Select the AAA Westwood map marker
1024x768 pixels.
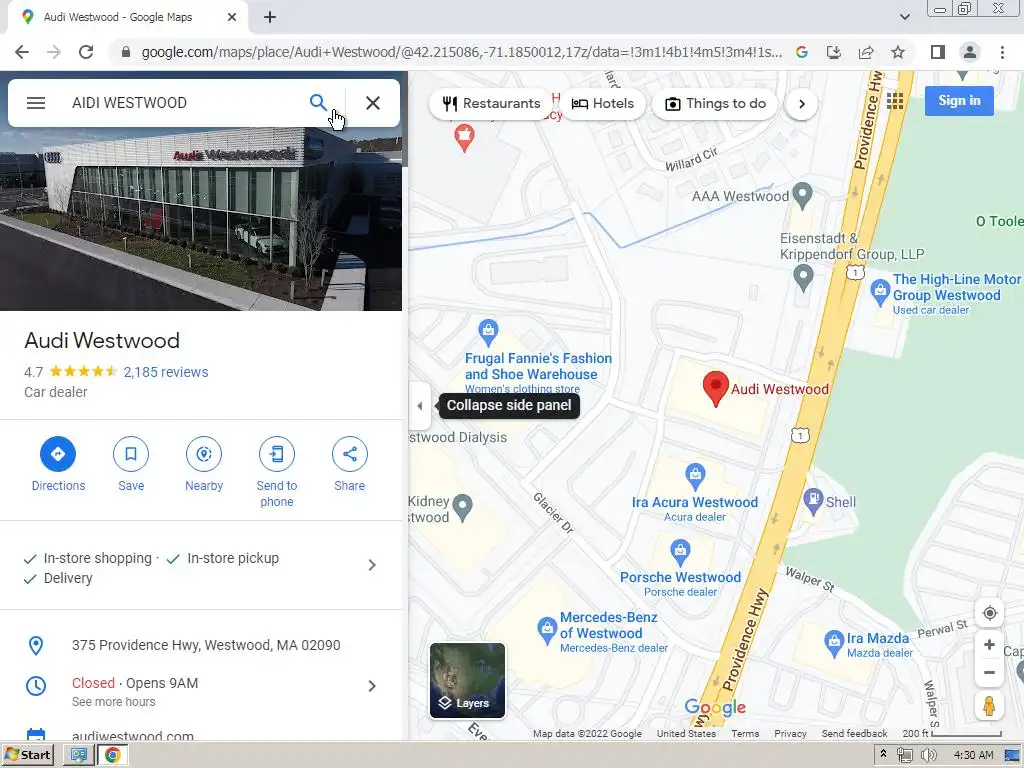[802, 194]
